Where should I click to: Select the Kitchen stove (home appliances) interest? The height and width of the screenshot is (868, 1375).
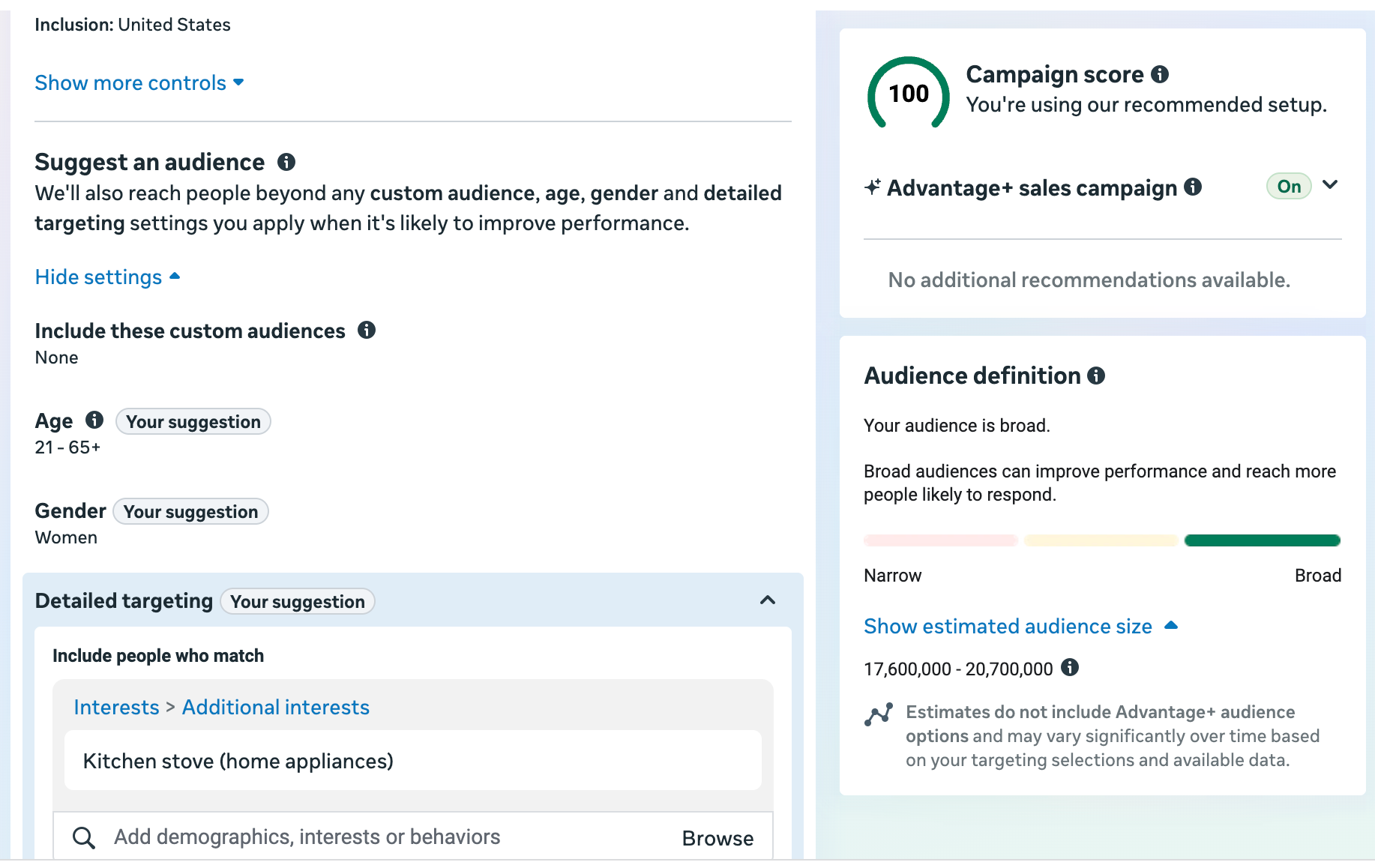tap(238, 762)
